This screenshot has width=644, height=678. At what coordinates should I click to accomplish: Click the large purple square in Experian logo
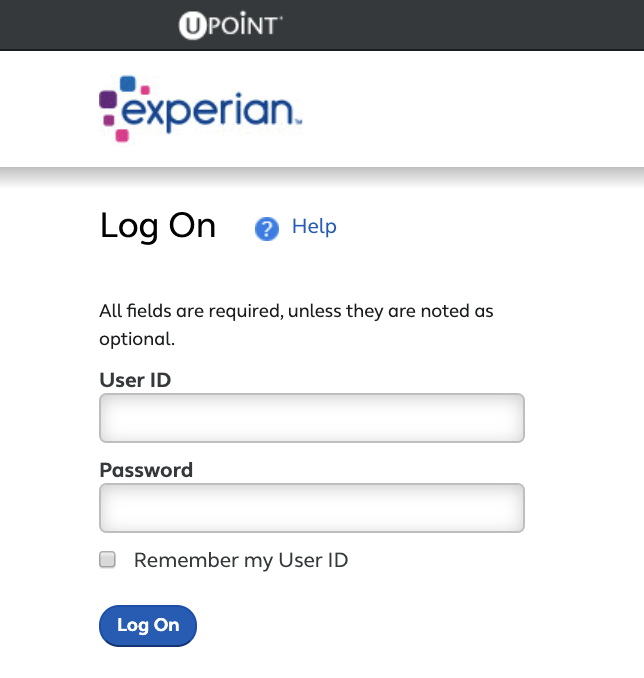pos(108,99)
